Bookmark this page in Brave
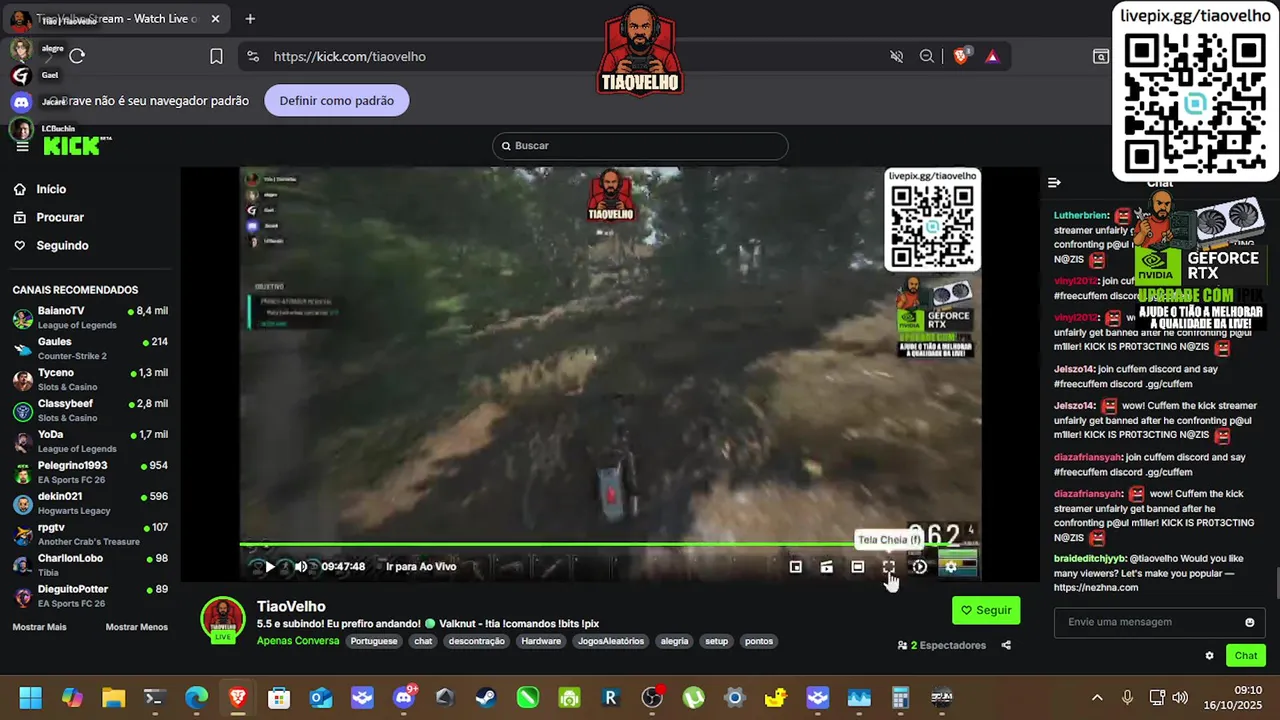 216,57
